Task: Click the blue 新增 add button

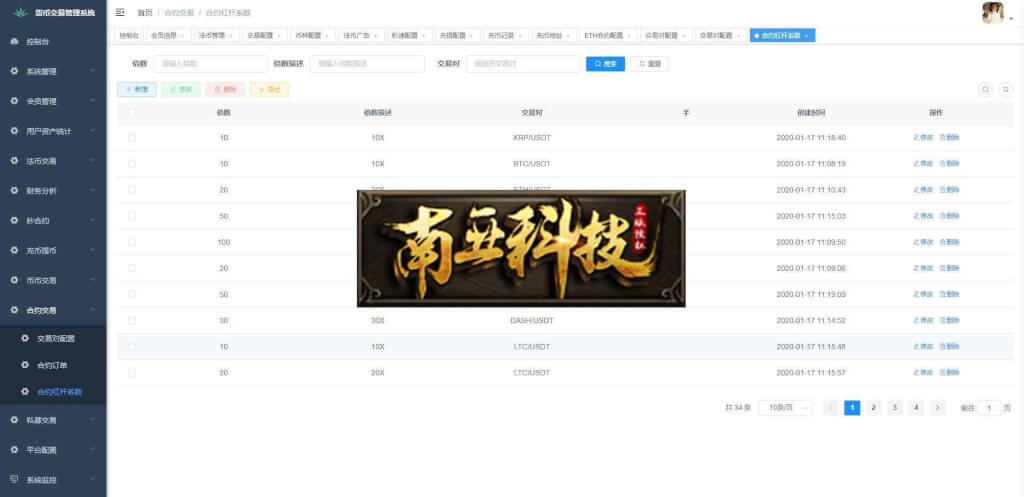Action: point(137,89)
